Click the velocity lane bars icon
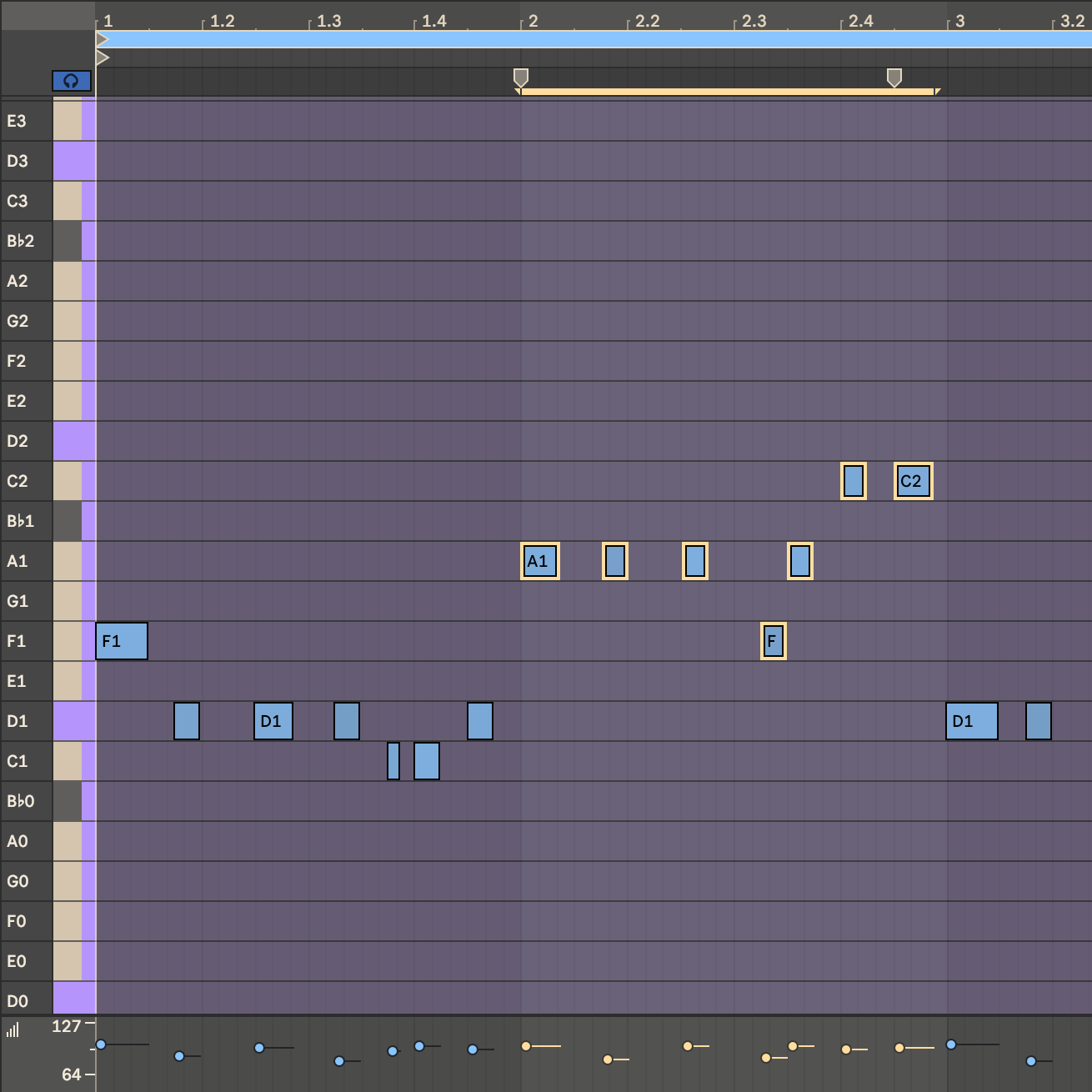This screenshot has height=1092, width=1092. click(13, 1030)
